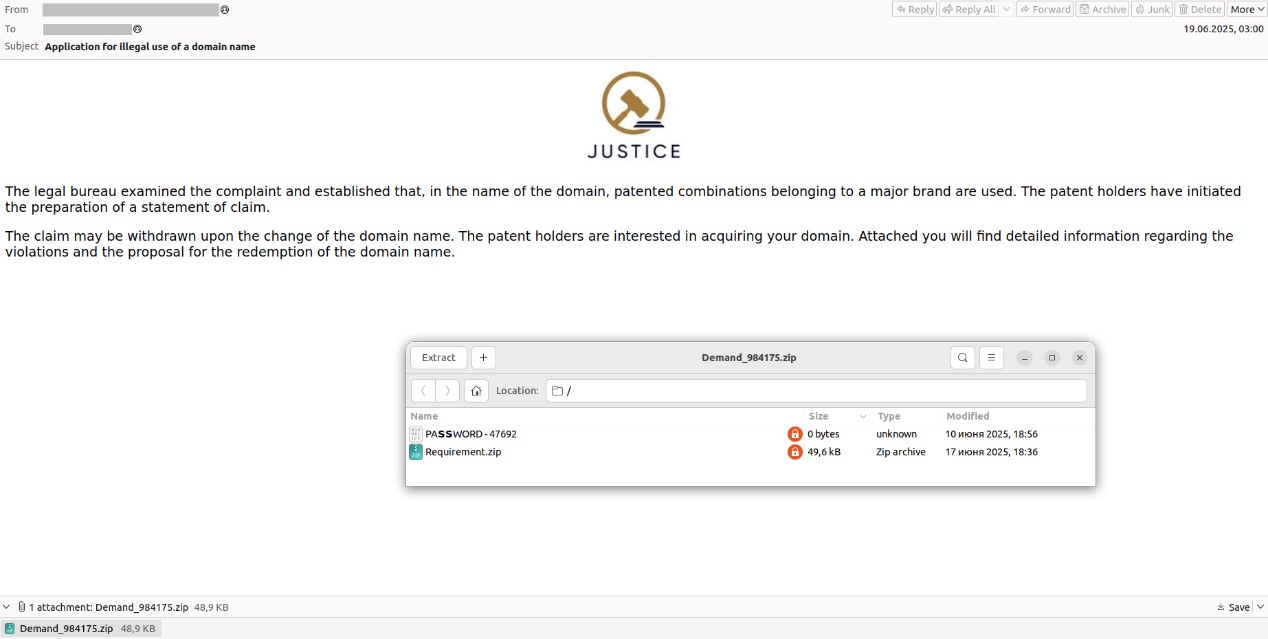Collapse the attachment list chevron
The image size is (1268, 639).
click(x=7, y=607)
